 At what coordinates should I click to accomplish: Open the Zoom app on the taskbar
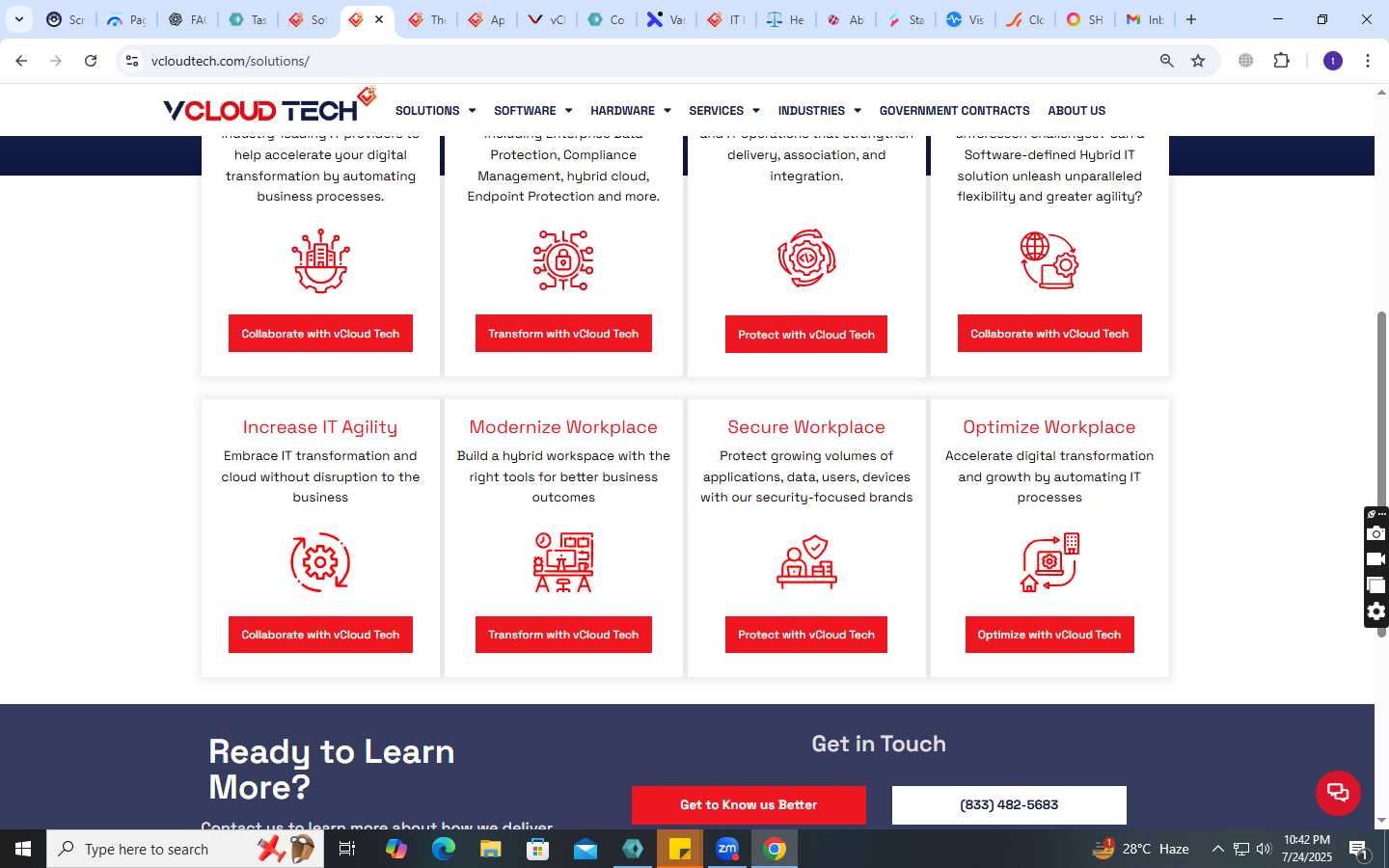(727, 849)
